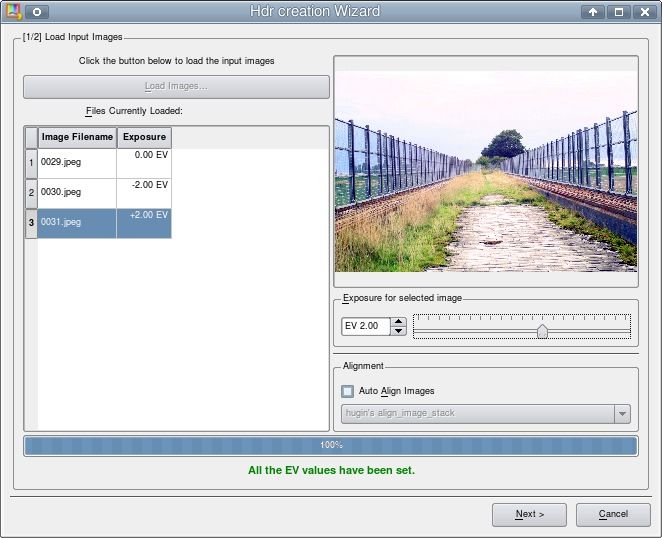The height and width of the screenshot is (538, 662).
Task: Click the Cancel button
Action: pos(613,515)
